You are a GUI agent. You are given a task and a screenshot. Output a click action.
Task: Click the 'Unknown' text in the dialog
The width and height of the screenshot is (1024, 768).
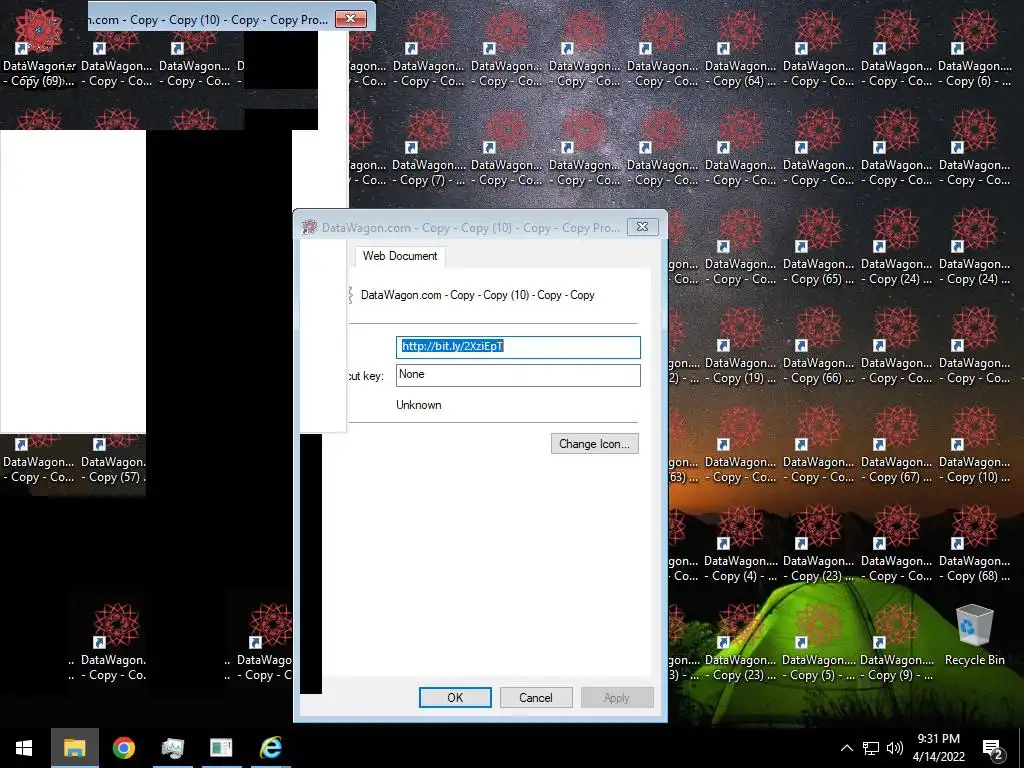click(x=419, y=405)
